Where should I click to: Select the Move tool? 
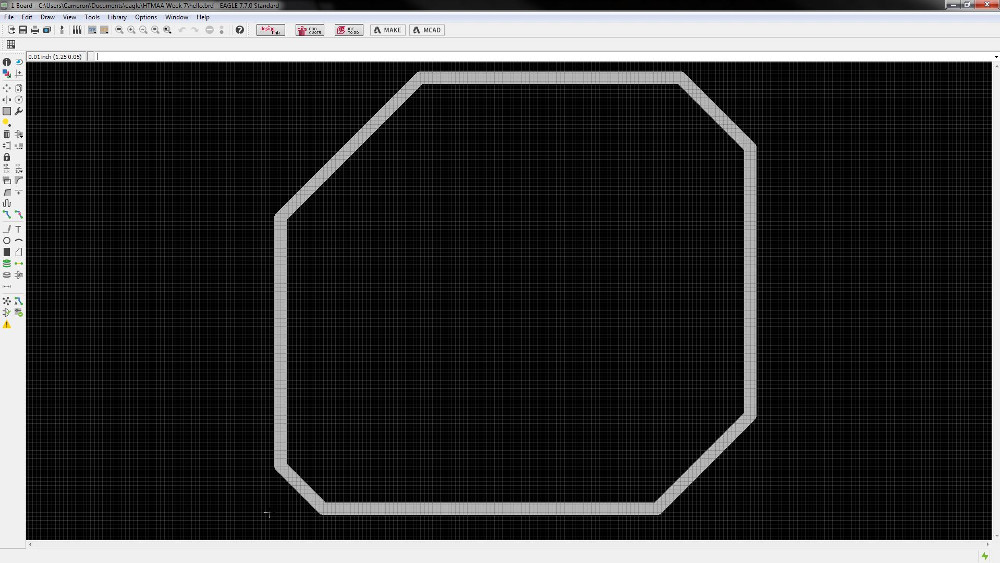coord(7,89)
